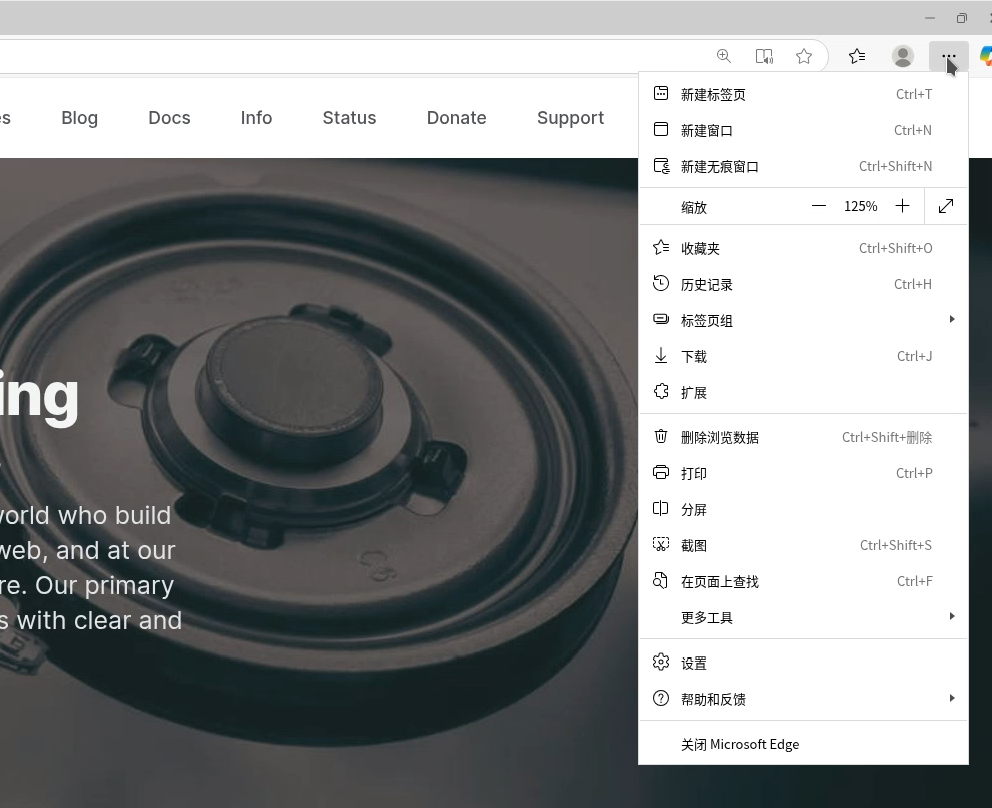Click the zoom magnifier icon in address bar

click(723, 56)
